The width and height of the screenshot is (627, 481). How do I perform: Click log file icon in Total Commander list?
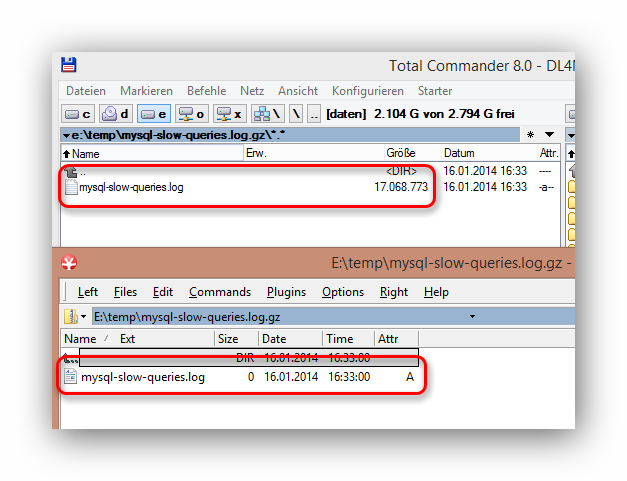[x=71, y=187]
